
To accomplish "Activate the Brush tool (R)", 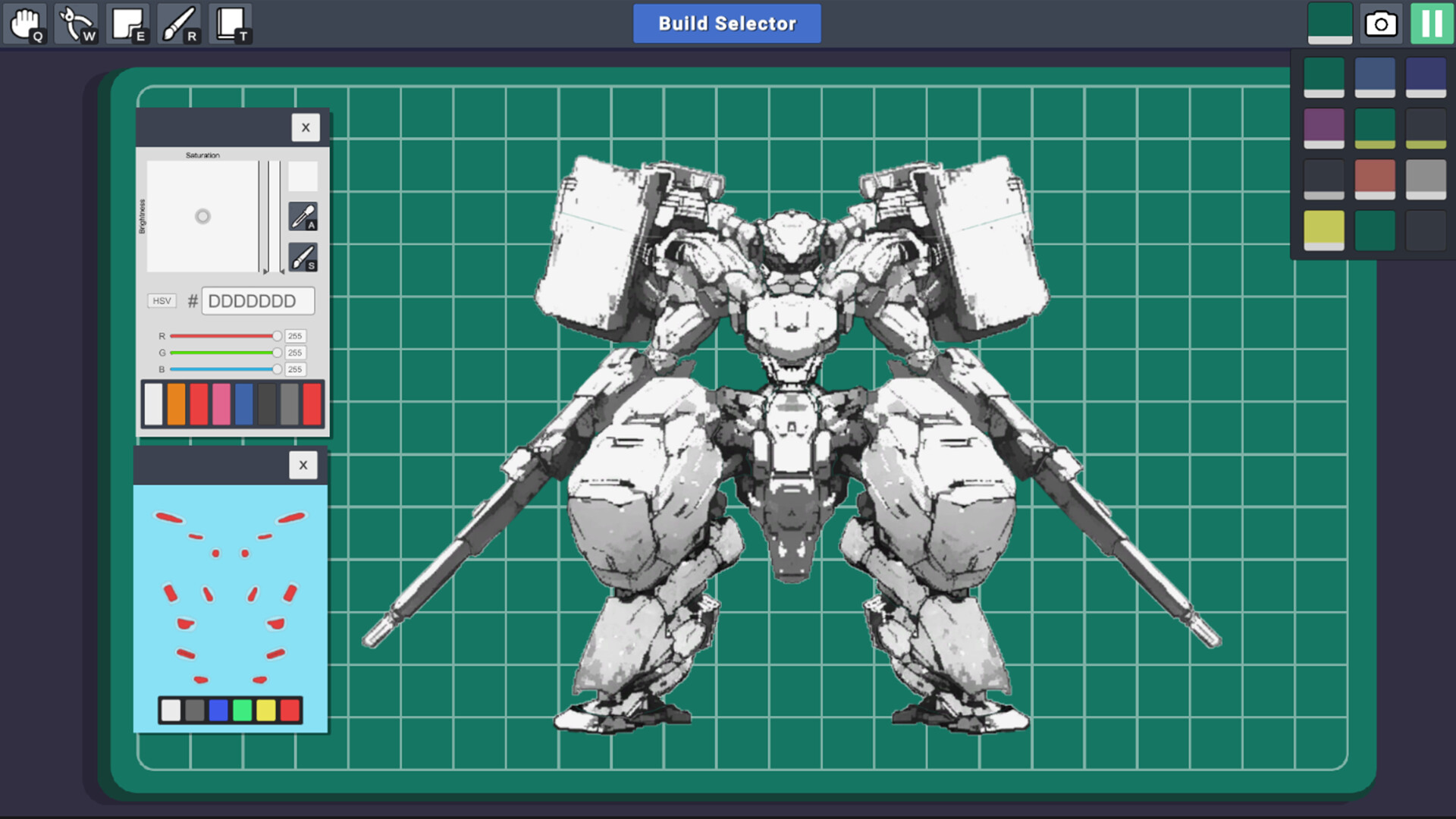I will [179, 23].
